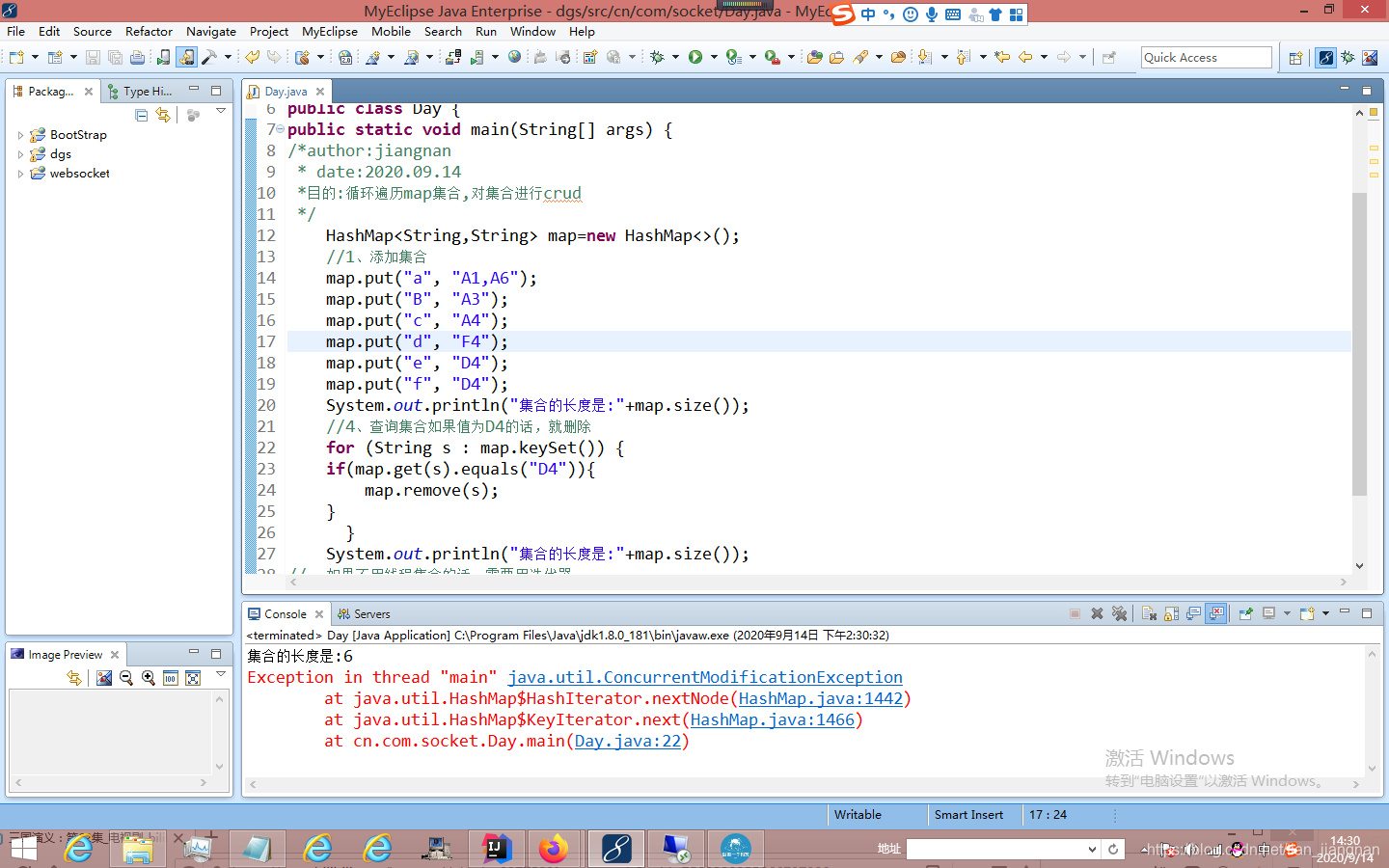
Task: Click the Previous Annotation icon
Action: (x=964, y=58)
